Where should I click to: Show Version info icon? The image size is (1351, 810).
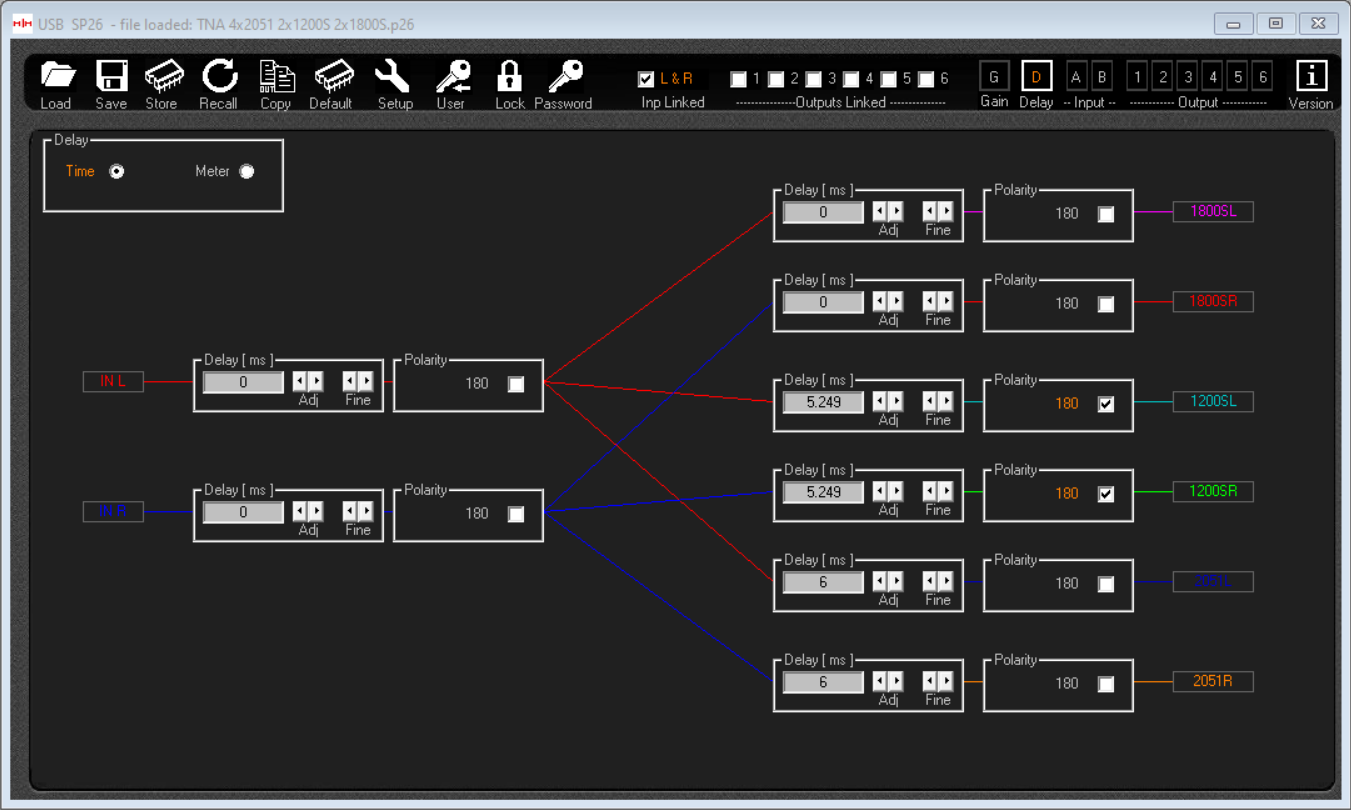tap(1311, 77)
